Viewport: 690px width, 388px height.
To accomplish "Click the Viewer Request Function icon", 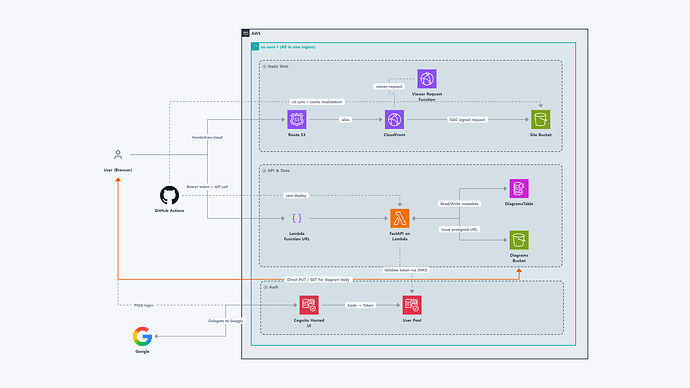I will click(x=427, y=79).
